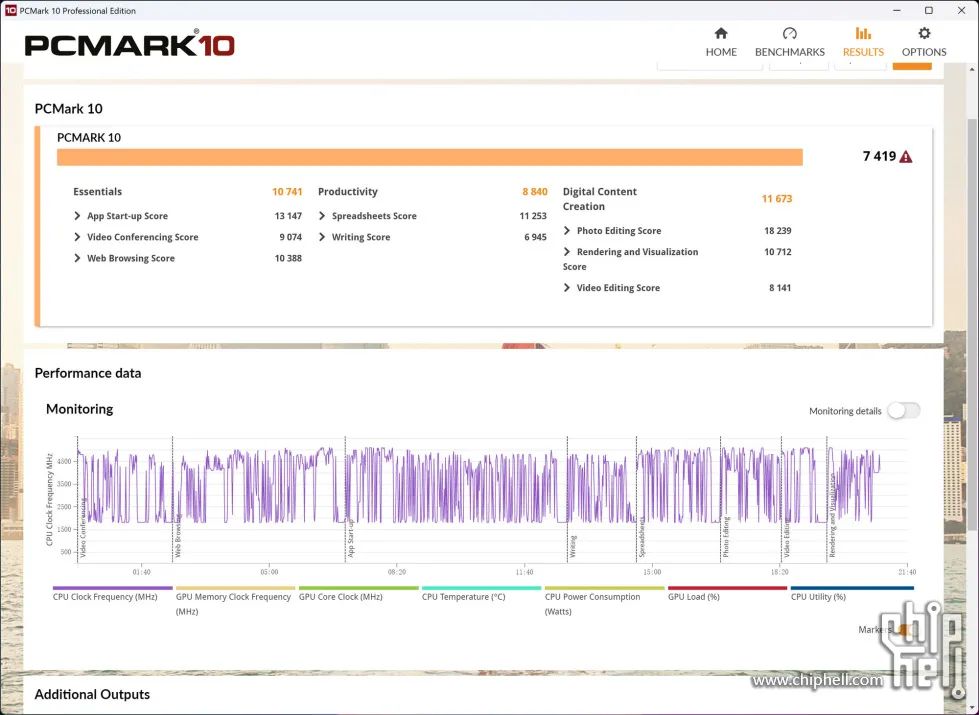
Task: Click the PCMark 10 title bar app icon
Action: (x=10, y=11)
